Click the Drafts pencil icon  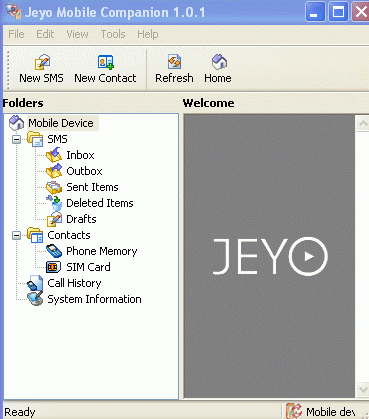point(54,219)
